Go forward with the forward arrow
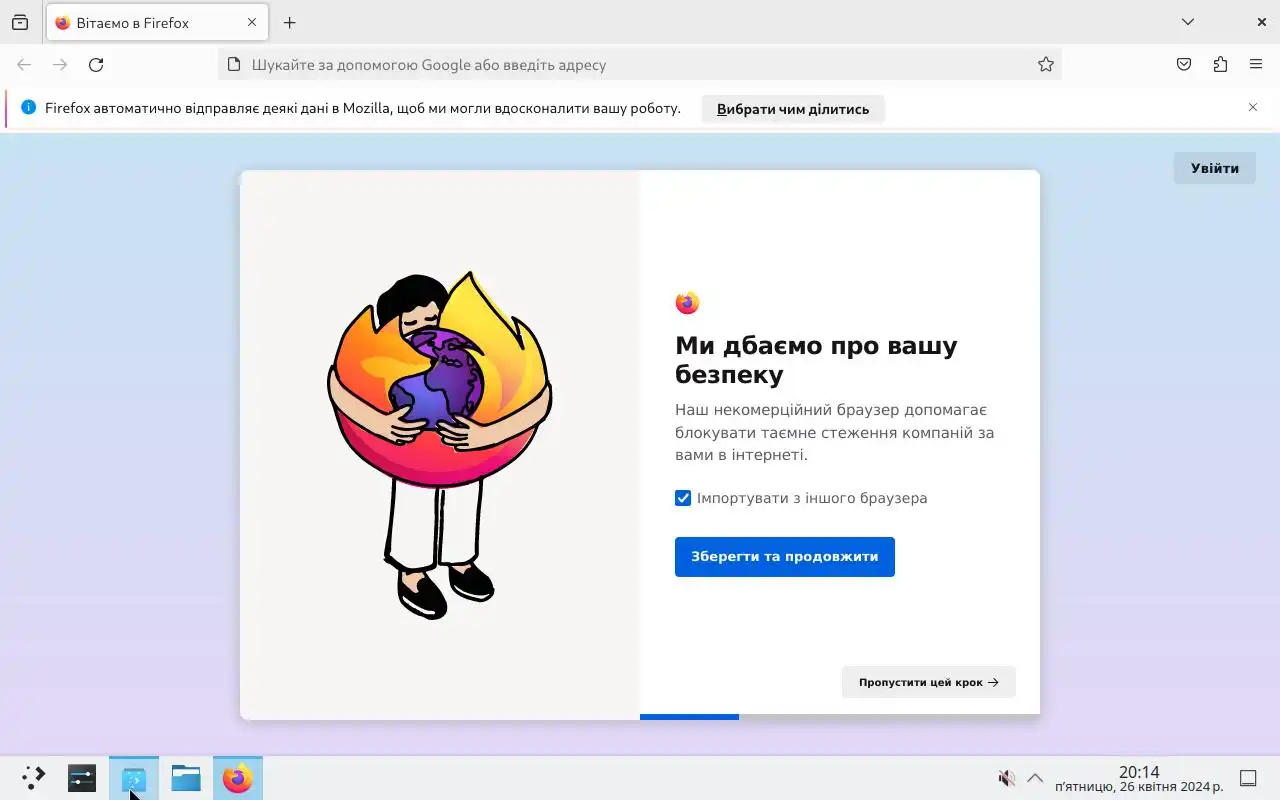This screenshot has height=800, width=1280. pyautogui.click(x=60, y=65)
